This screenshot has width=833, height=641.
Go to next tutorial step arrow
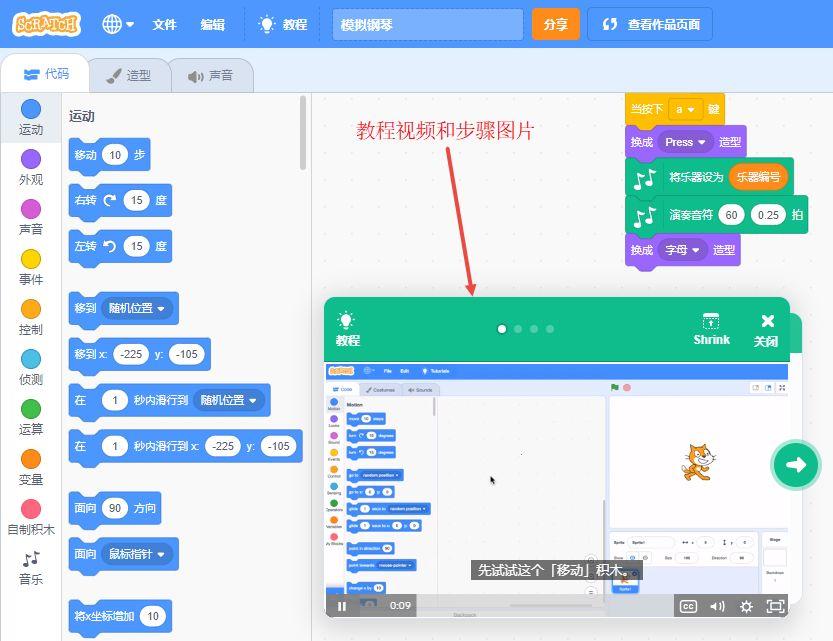click(796, 464)
